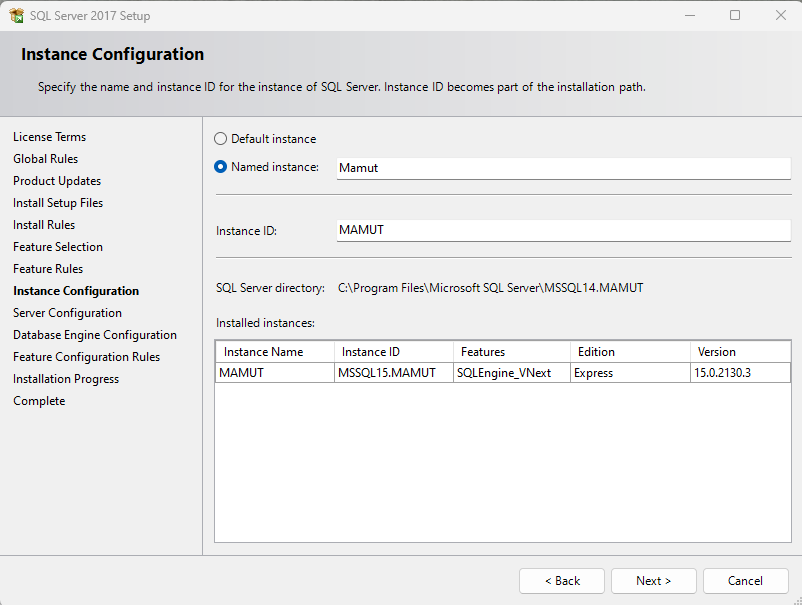Maximize the Setup window
The height and width of the screenshot is (605, 802).
point(735,15)
